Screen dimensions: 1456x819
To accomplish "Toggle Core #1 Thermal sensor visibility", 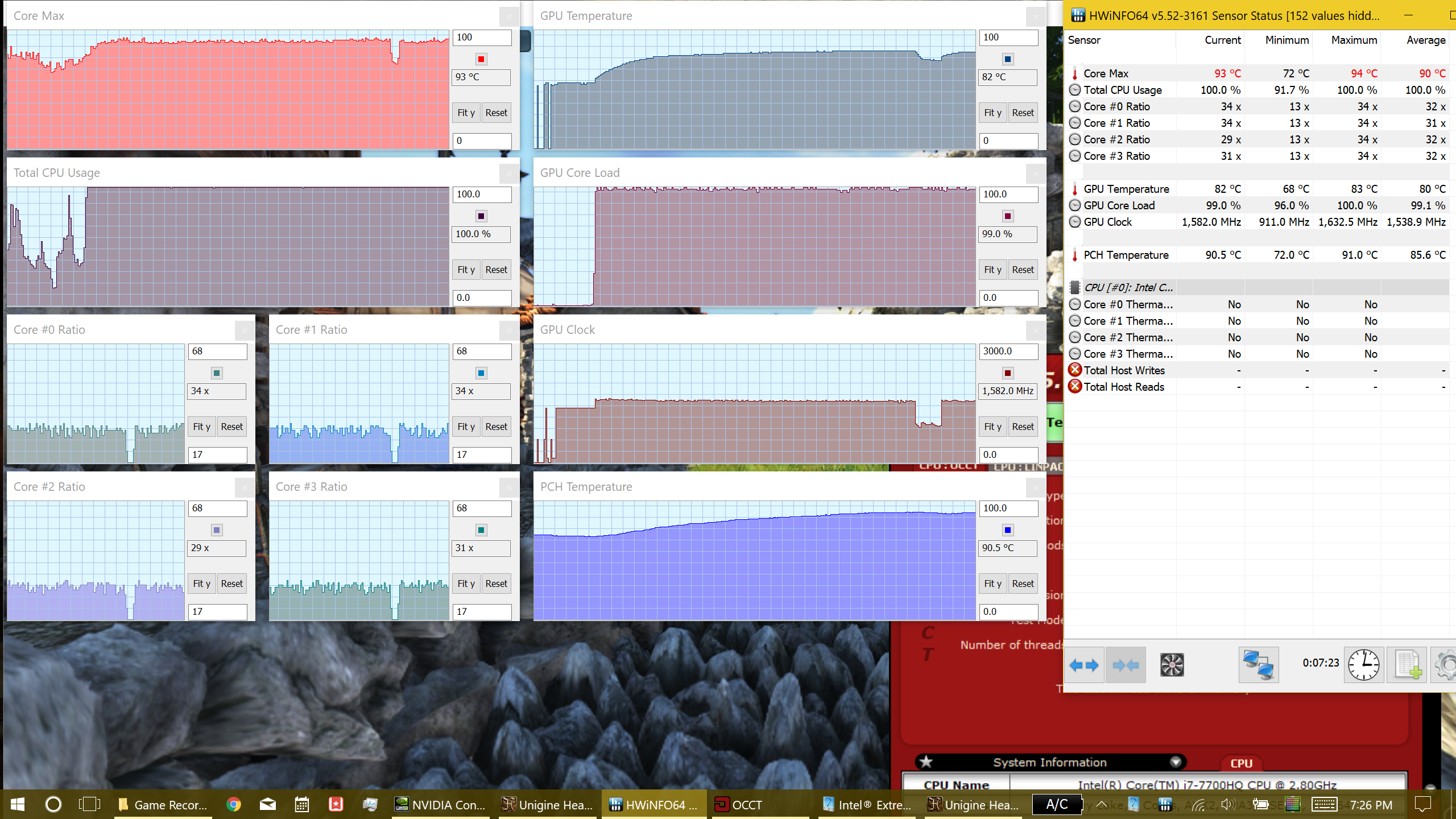I will click(x=1076, y=320).
